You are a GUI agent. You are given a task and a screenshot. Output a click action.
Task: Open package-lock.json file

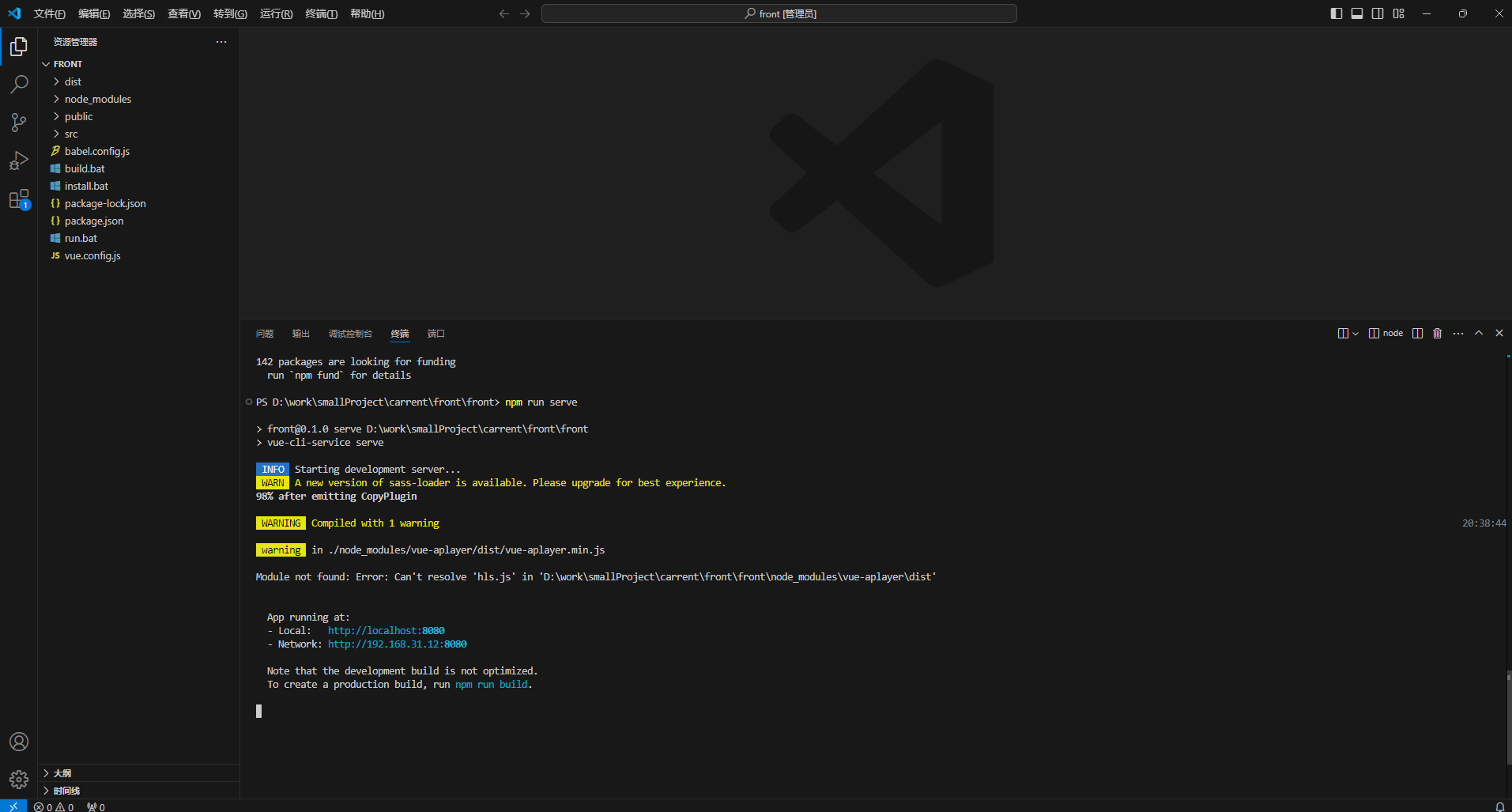(x=138, y=203)
